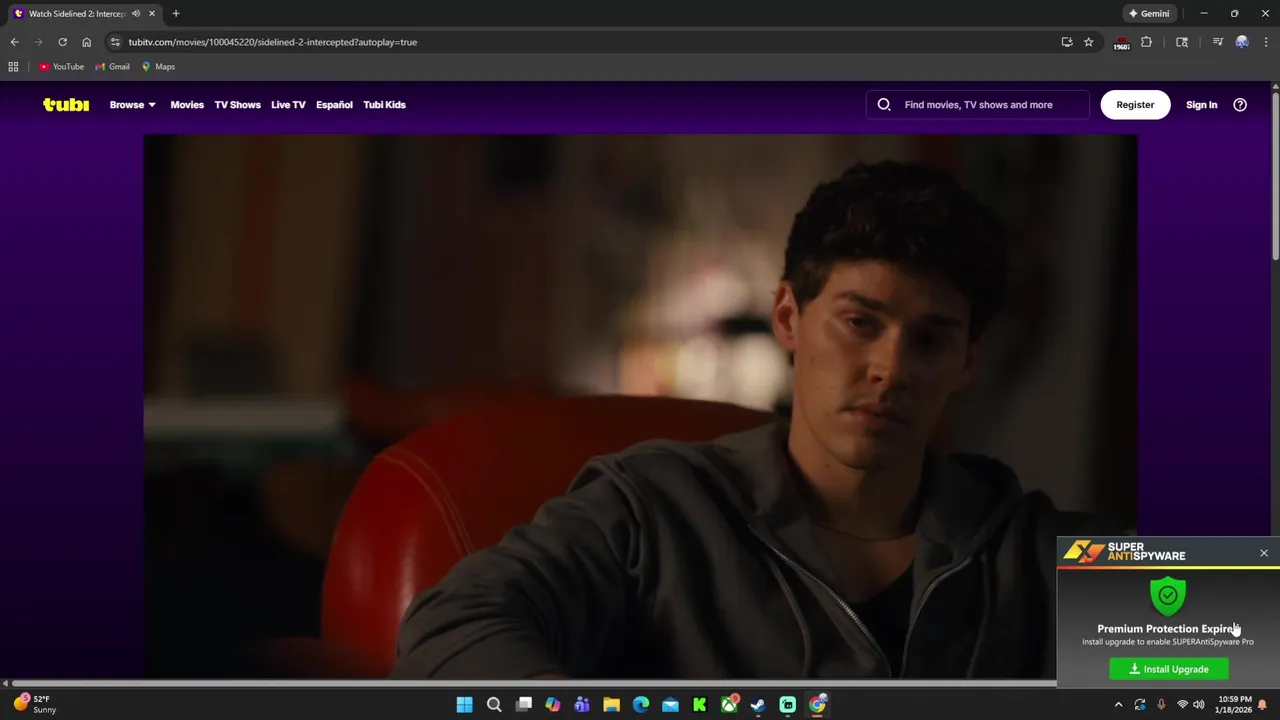
Task: Show hidden system tray icons
Action: click(x=1118, y=705)
